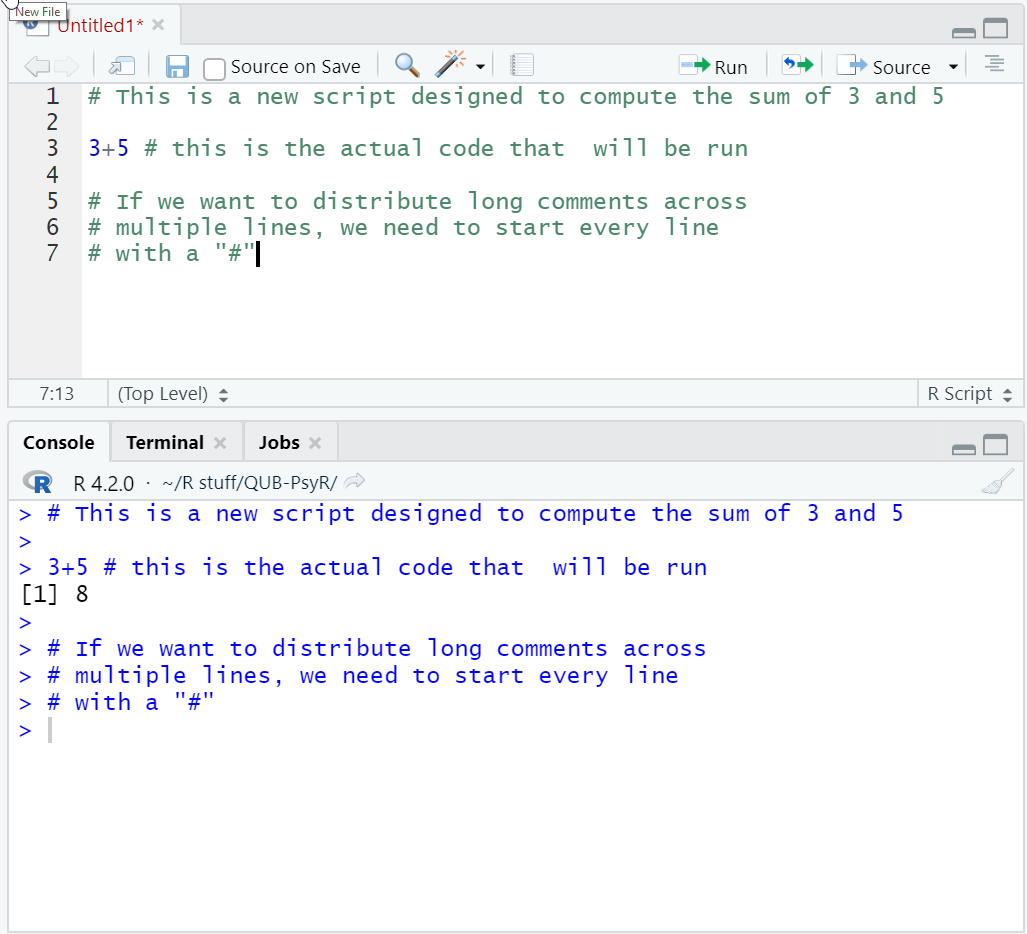Close the Untitled1 script tab
This screenshot has height=934, width=1027.
click(158, 25)
